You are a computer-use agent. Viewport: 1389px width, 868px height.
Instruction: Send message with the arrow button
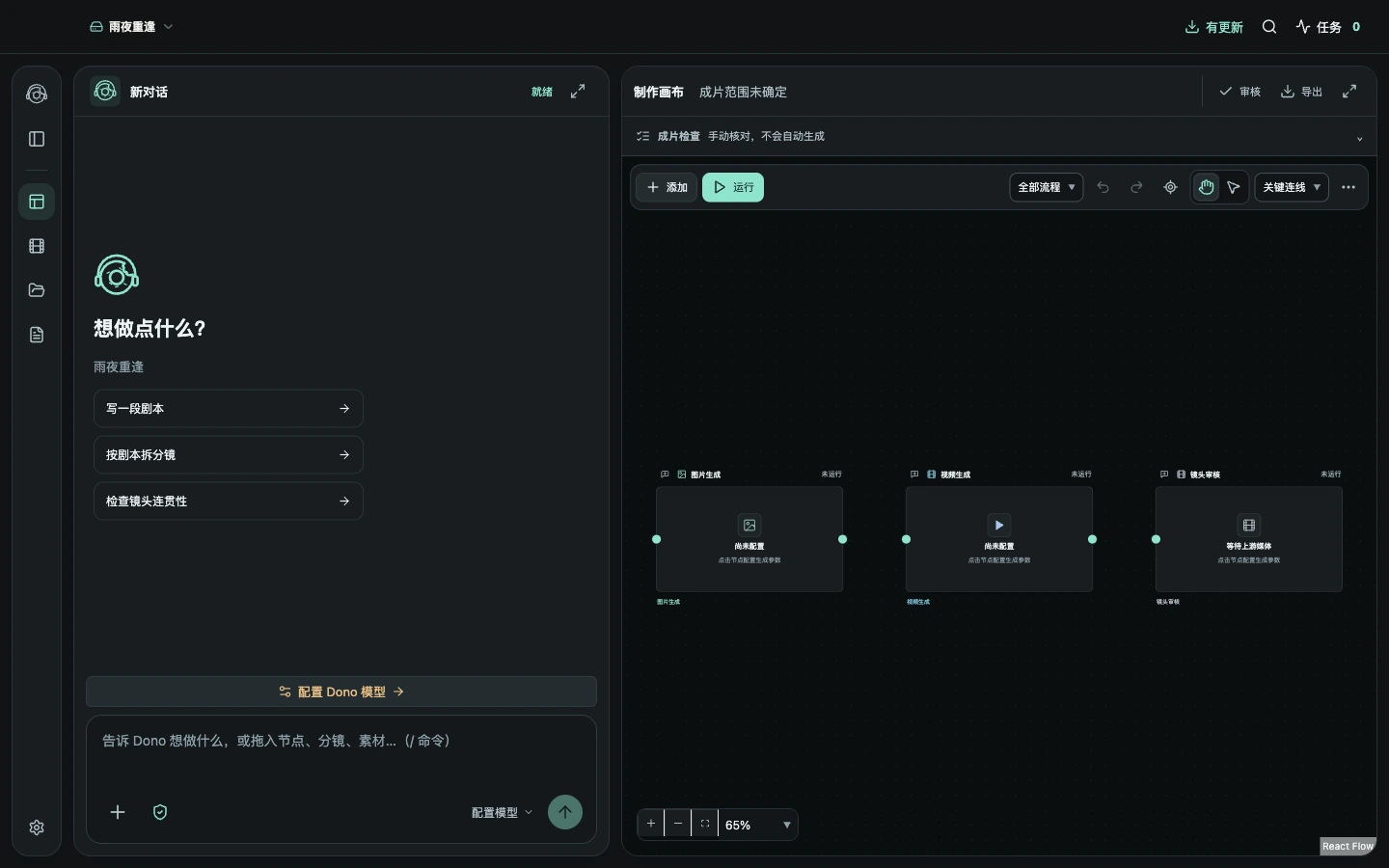(565, 812)
